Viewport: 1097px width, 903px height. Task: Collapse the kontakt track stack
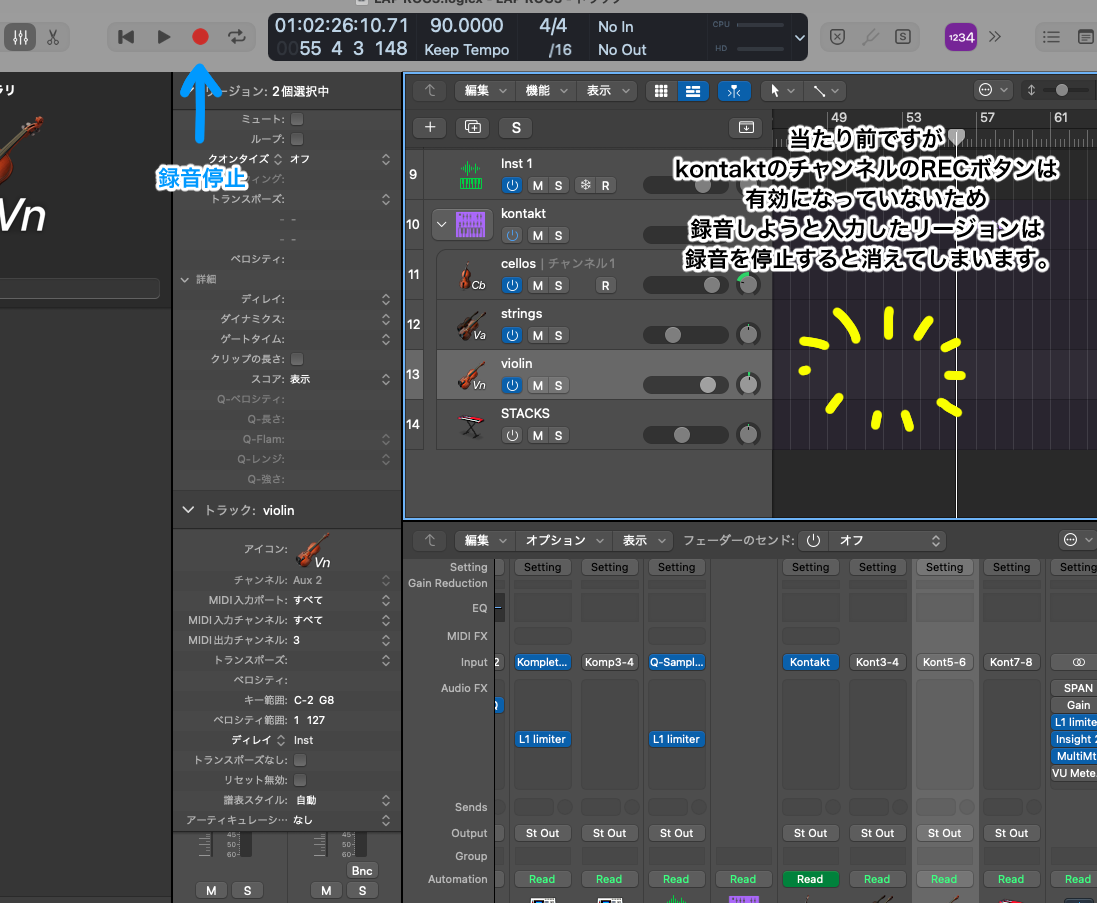click(441, 224)
